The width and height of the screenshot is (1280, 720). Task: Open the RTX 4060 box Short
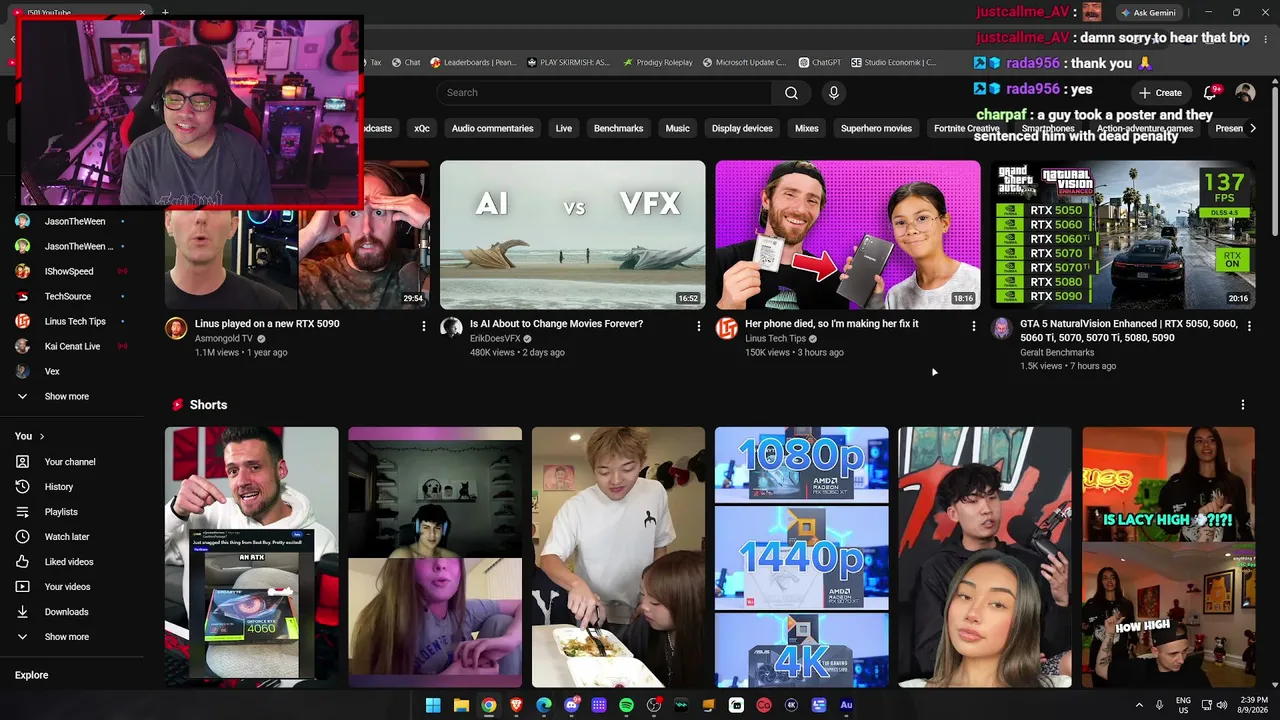click(252, 557)
